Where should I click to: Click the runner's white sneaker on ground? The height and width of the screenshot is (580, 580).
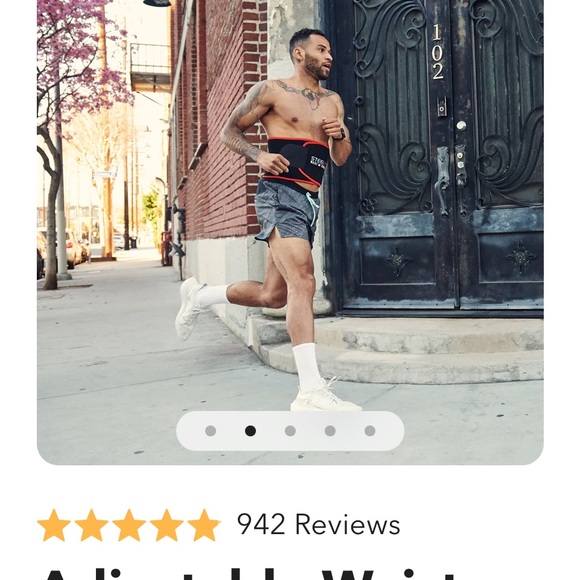coord(324,397)
